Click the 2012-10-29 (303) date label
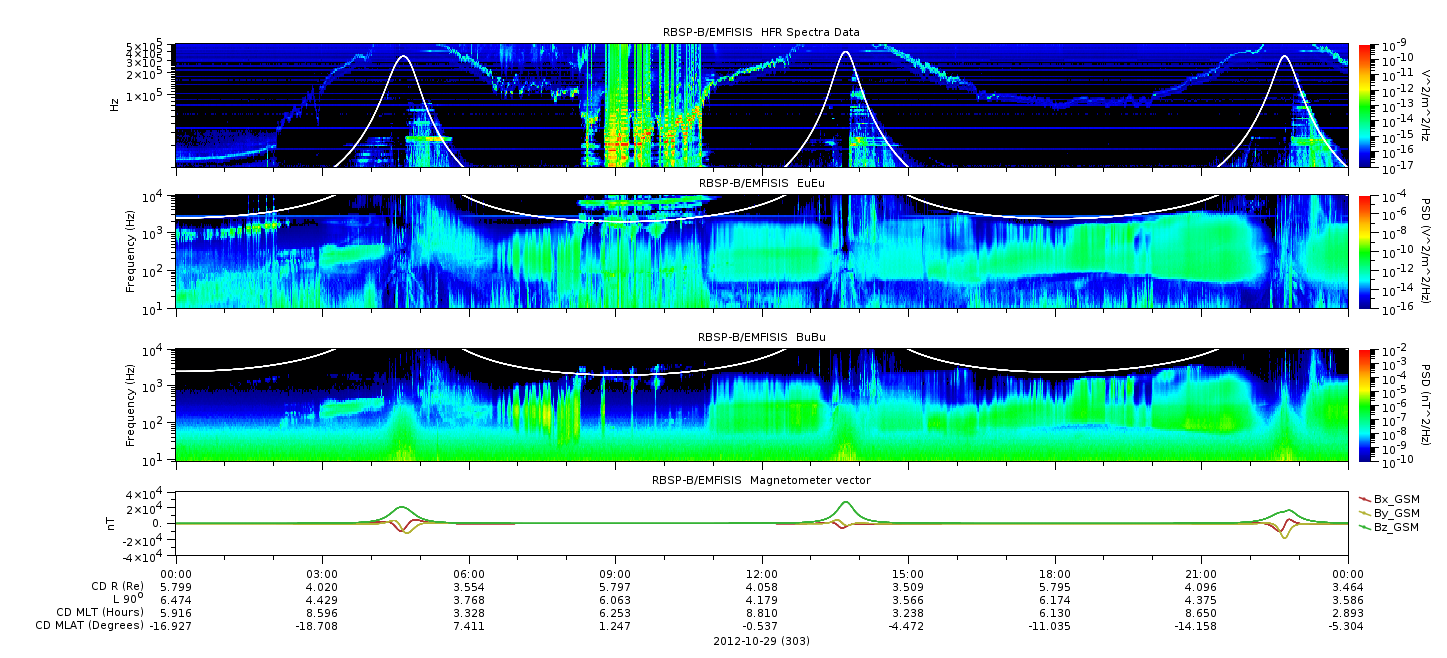The image size is (1447, 658). point(761,641)
